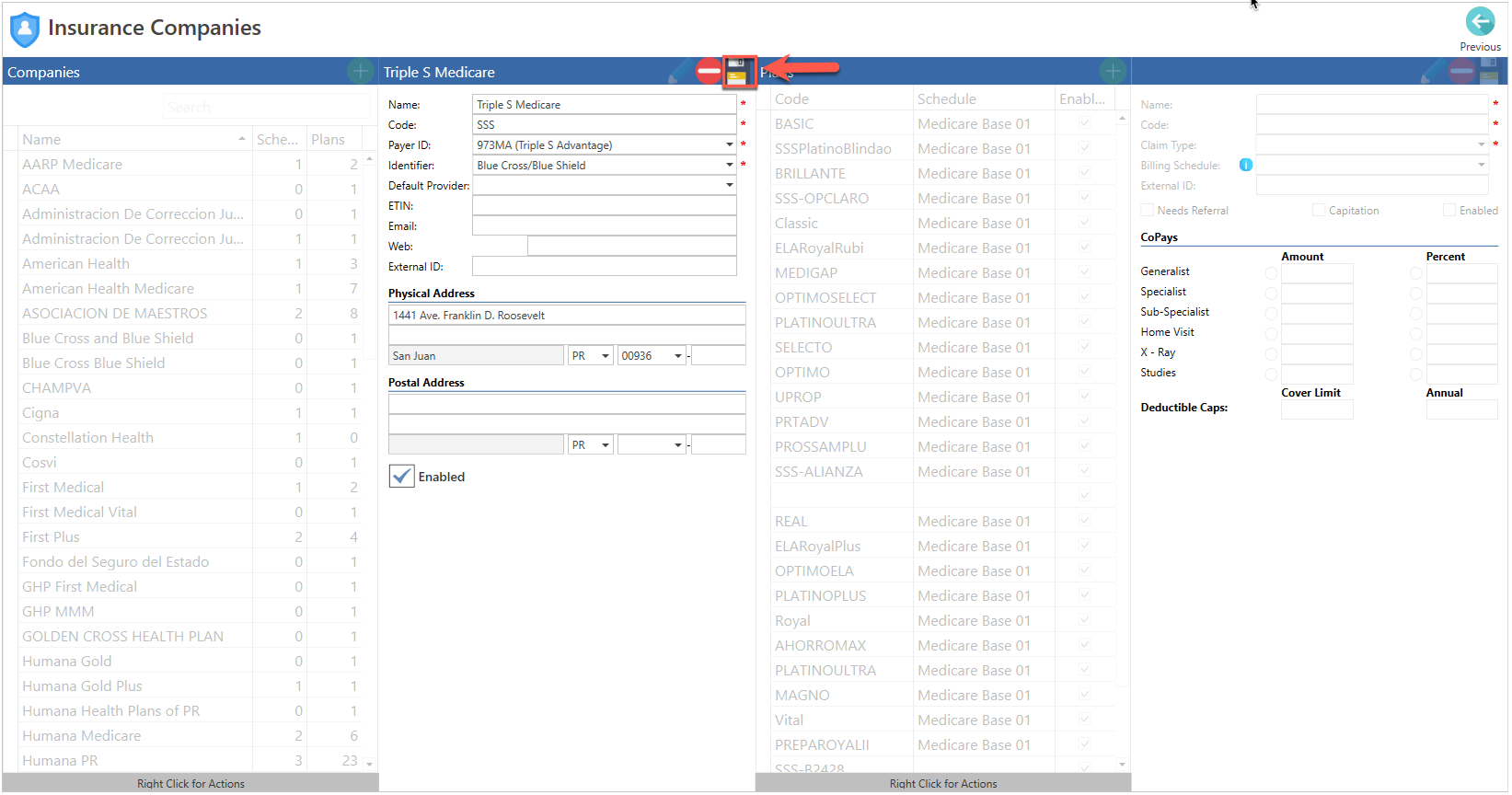
Task: Check the Needs Referral box
Action: 1147,211
